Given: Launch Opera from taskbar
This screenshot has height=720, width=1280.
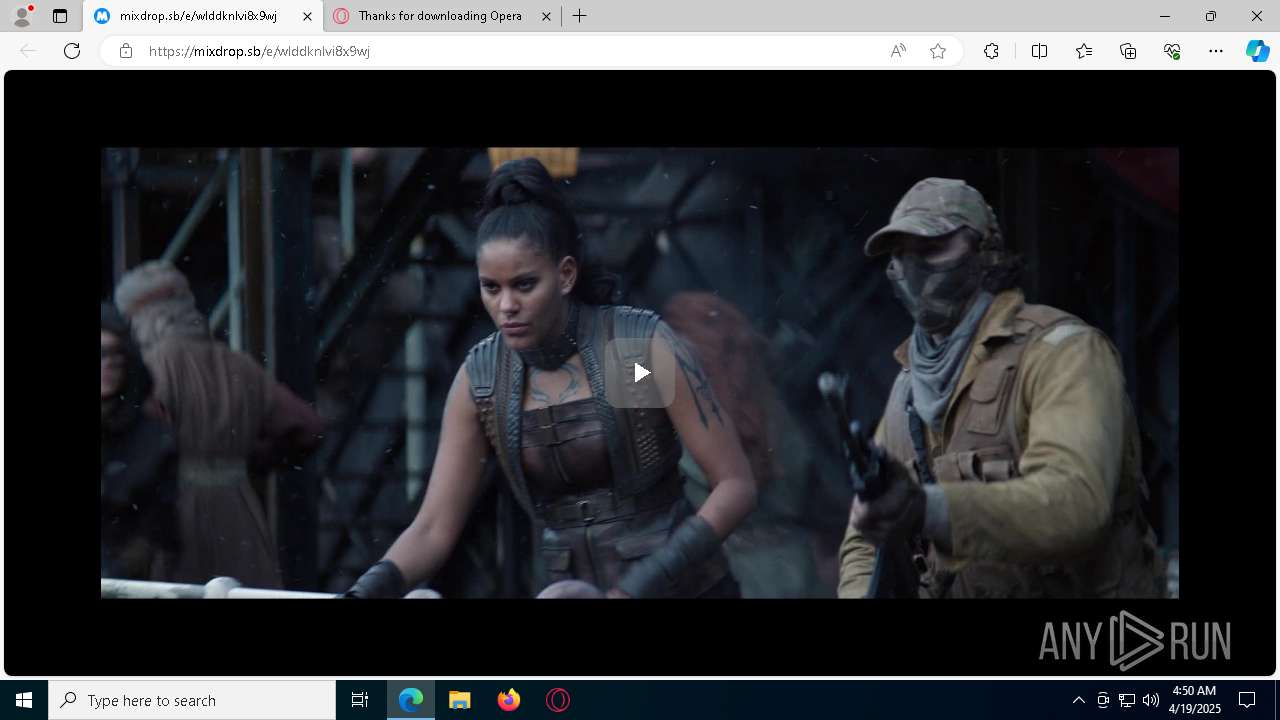Looking at the screenshot, I should pos(558,700).
